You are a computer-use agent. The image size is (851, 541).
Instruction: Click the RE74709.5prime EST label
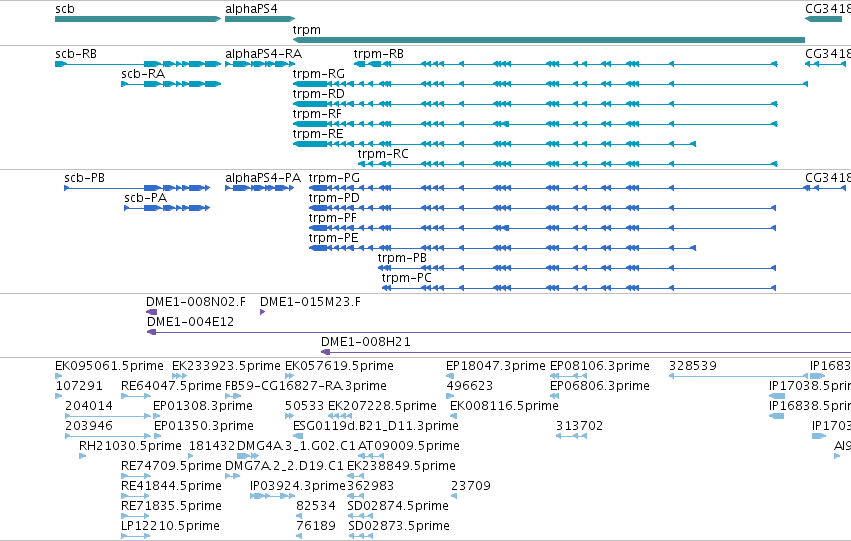pos(172,466)
